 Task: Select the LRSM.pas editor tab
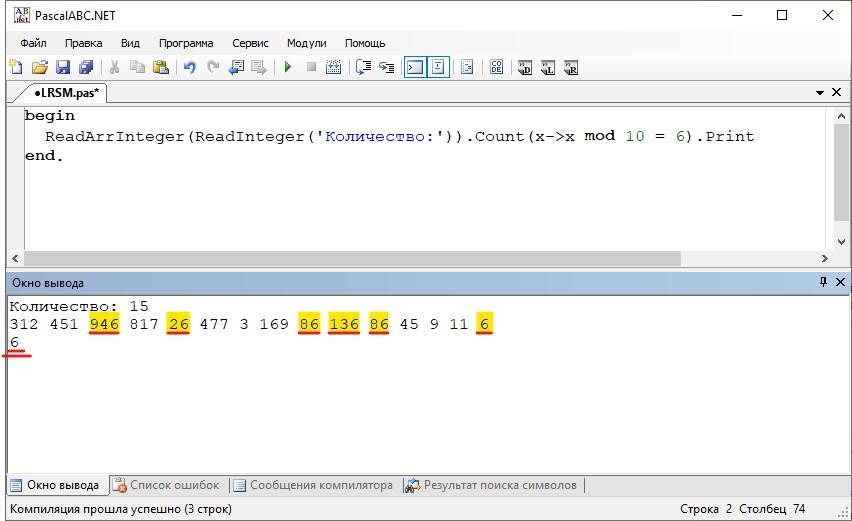64,93
